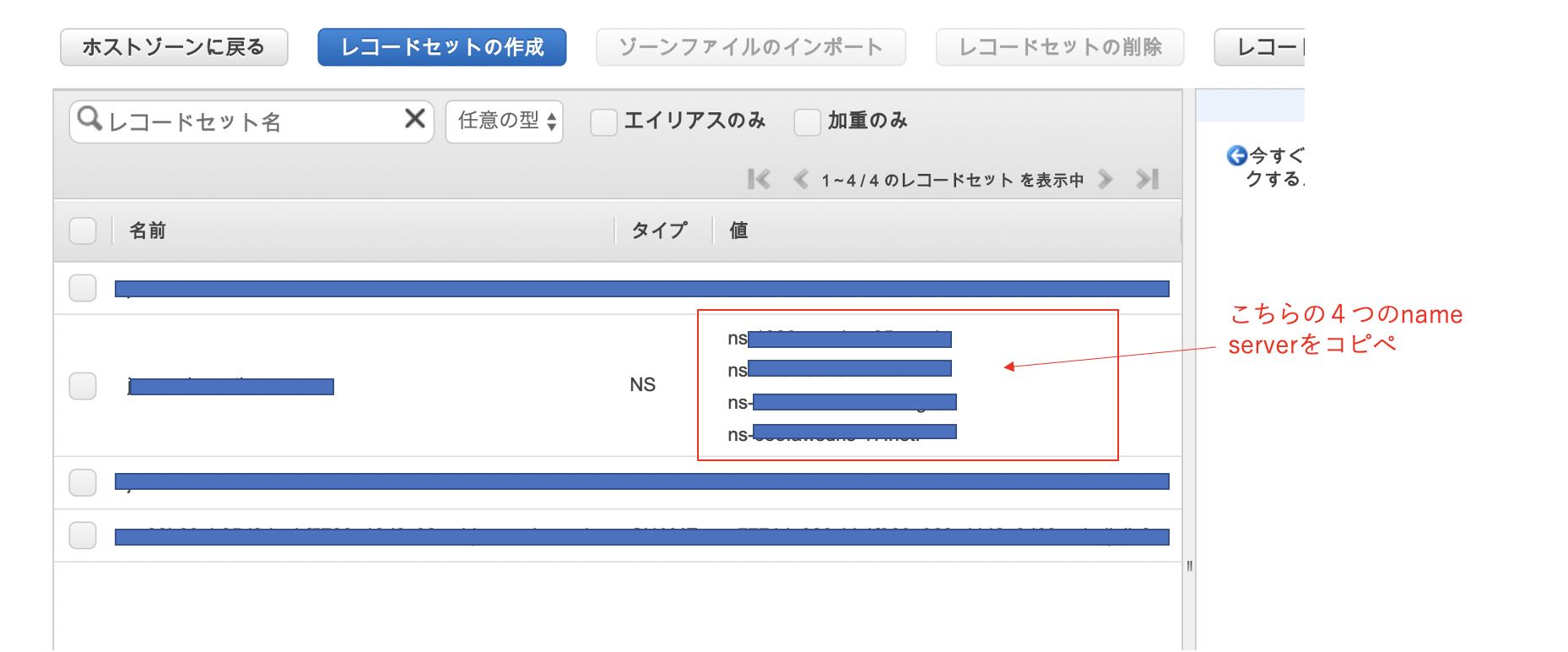Click ホストゾーンに戻る button

point(174,47)
